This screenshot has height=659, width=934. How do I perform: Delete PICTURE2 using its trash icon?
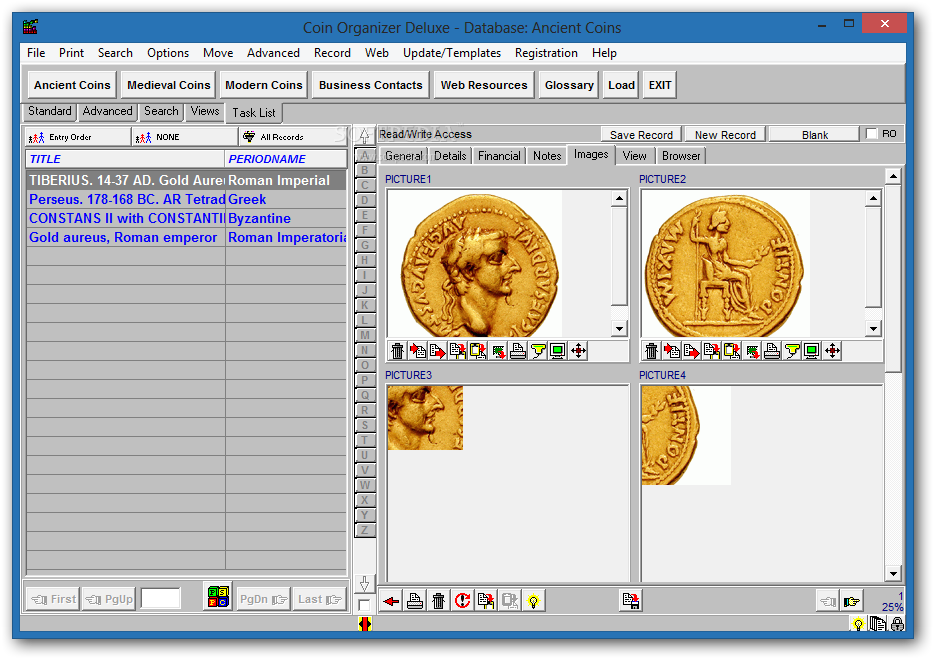pyautogui.click(x=651, y=351)
